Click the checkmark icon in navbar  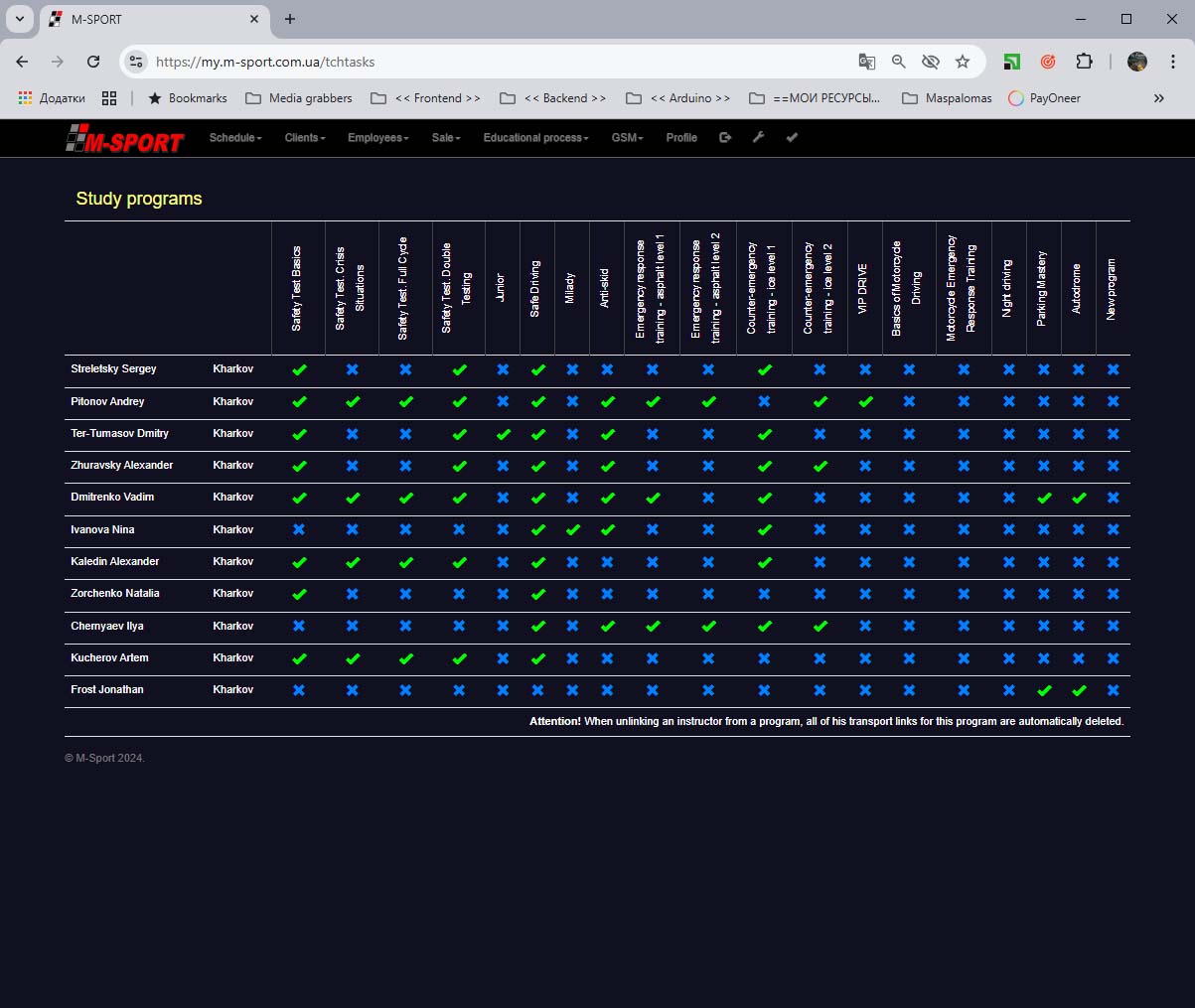792,138
